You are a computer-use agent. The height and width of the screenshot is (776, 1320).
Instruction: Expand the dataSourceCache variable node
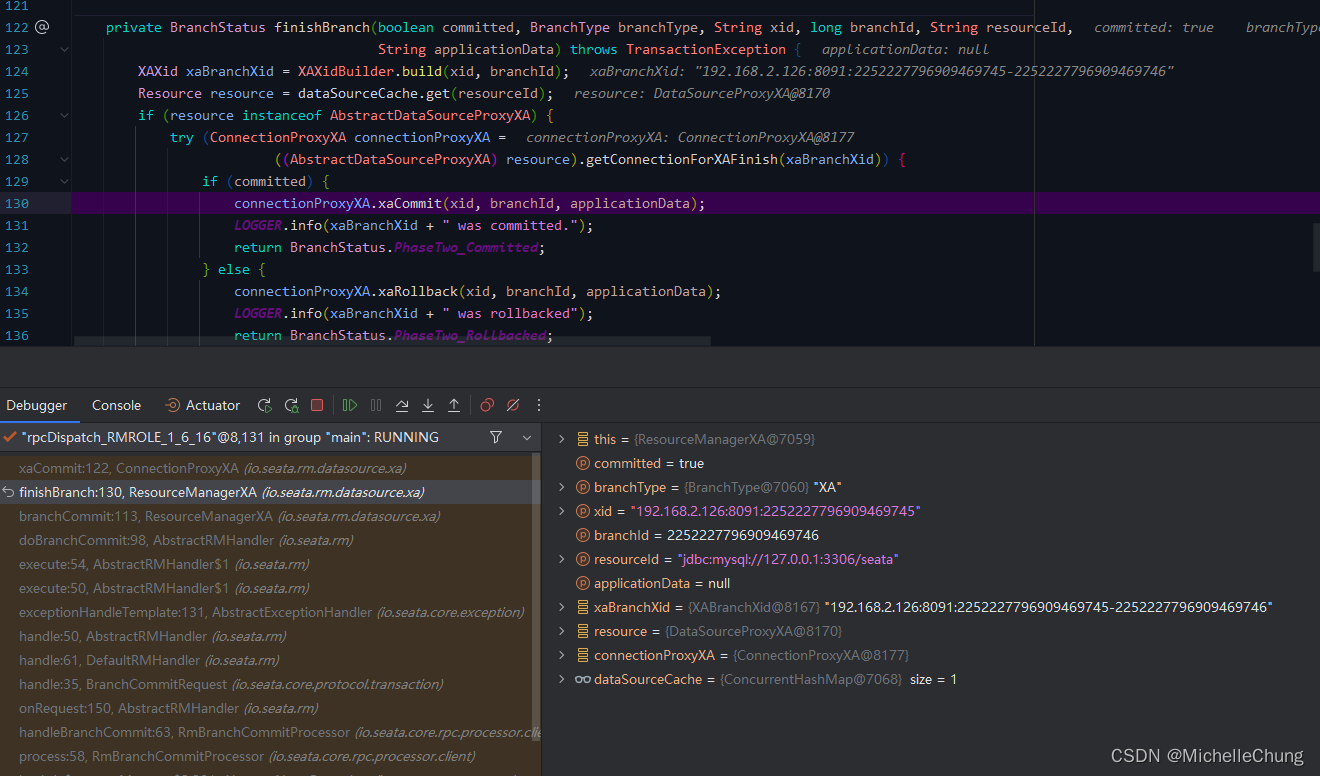click(561, 679)
